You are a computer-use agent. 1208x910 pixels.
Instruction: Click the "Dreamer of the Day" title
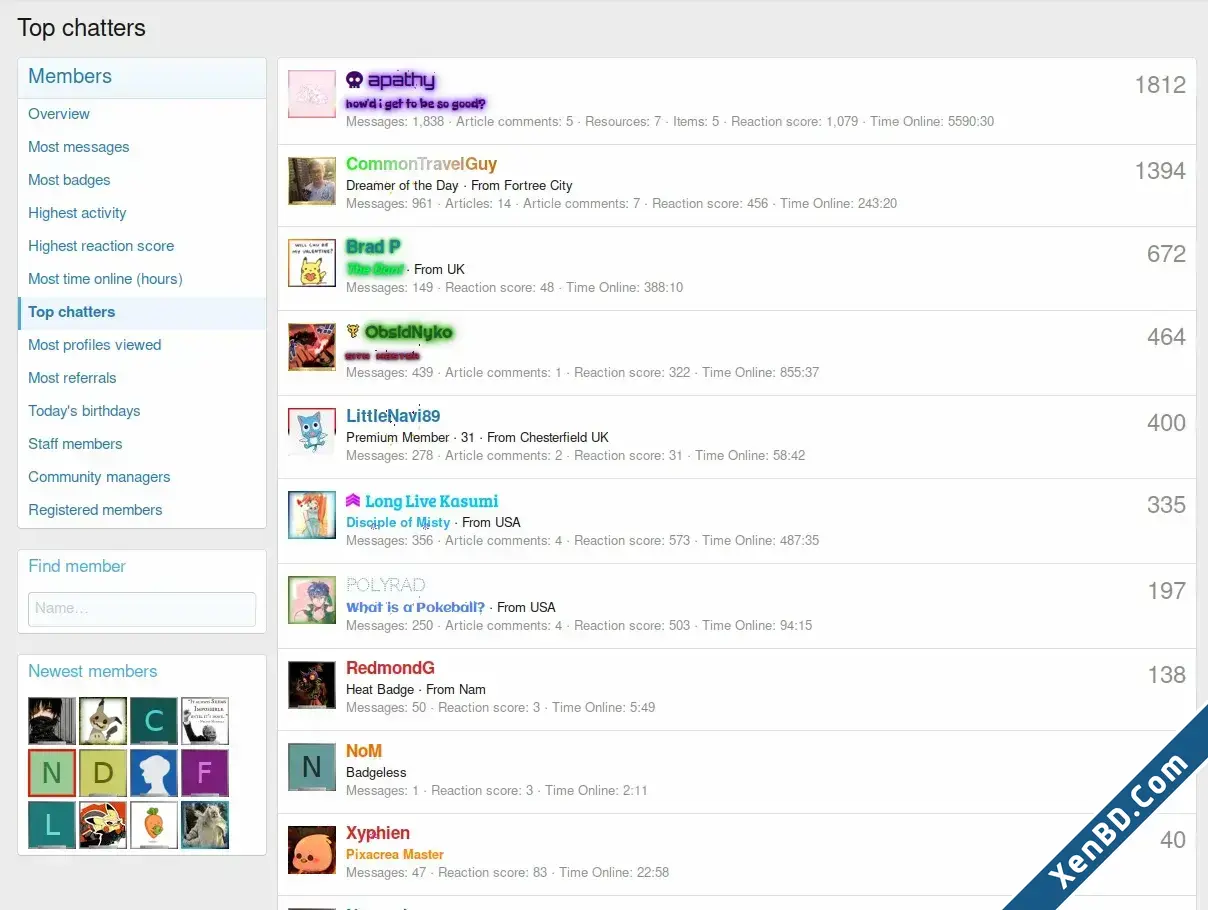pyautogui.click(x=402, y=185)
